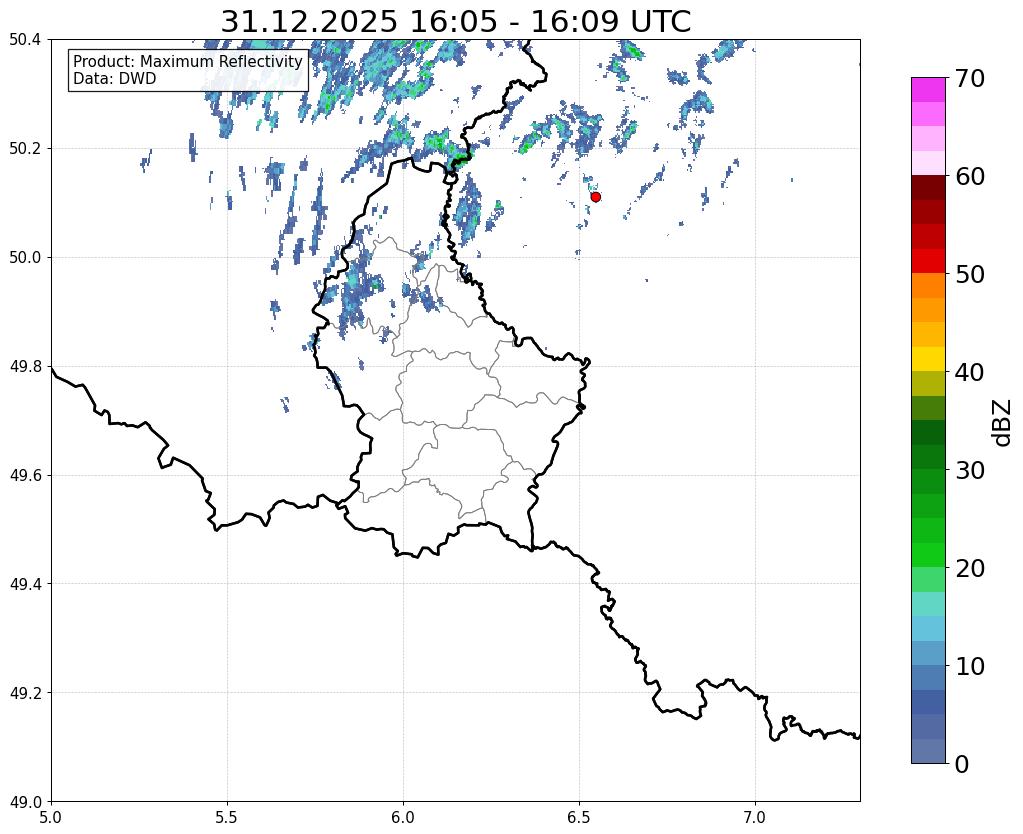This screenshot has height=834, width=1023.
Task: Click the colorbar tick label 40
Action: pos(969,372)
